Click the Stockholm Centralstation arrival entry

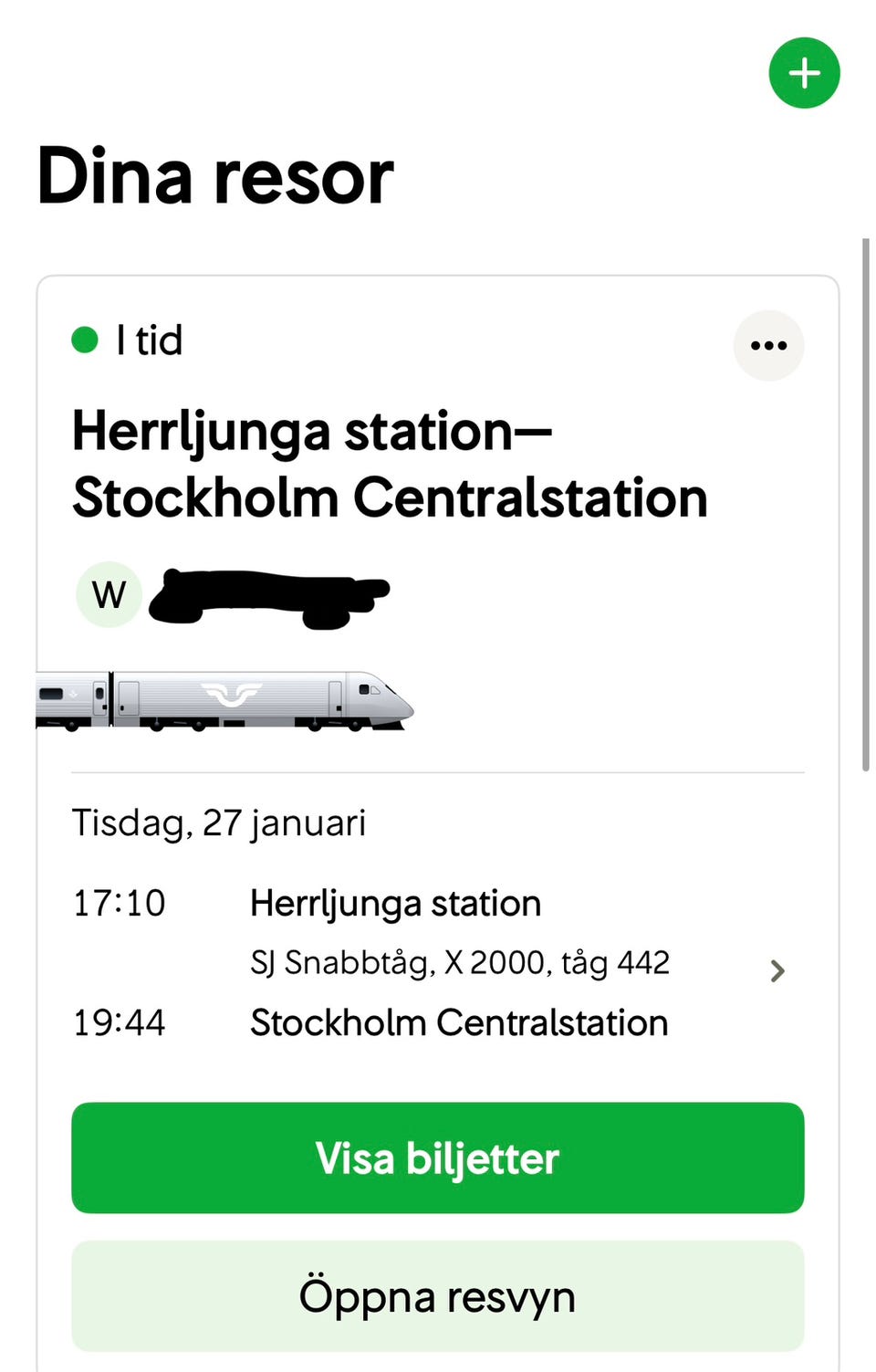459,1023
